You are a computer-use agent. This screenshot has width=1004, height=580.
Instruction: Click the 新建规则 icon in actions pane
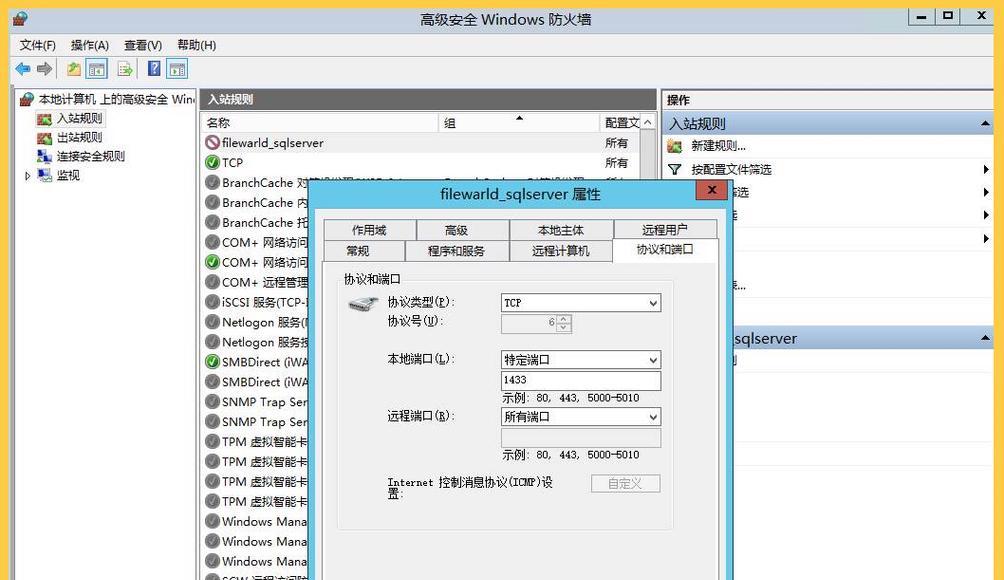tap(675, 146)
